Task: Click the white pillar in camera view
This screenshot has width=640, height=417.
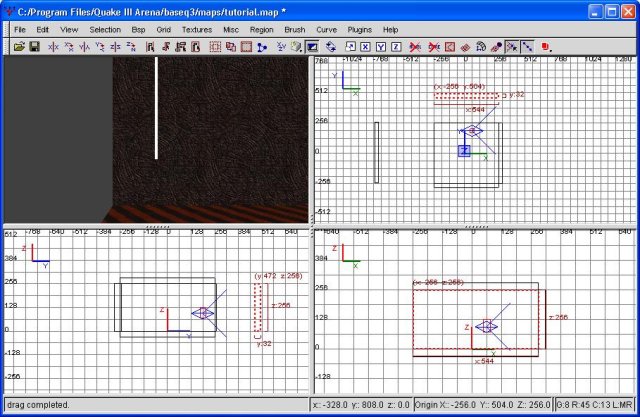Action: tap(156, 108)
